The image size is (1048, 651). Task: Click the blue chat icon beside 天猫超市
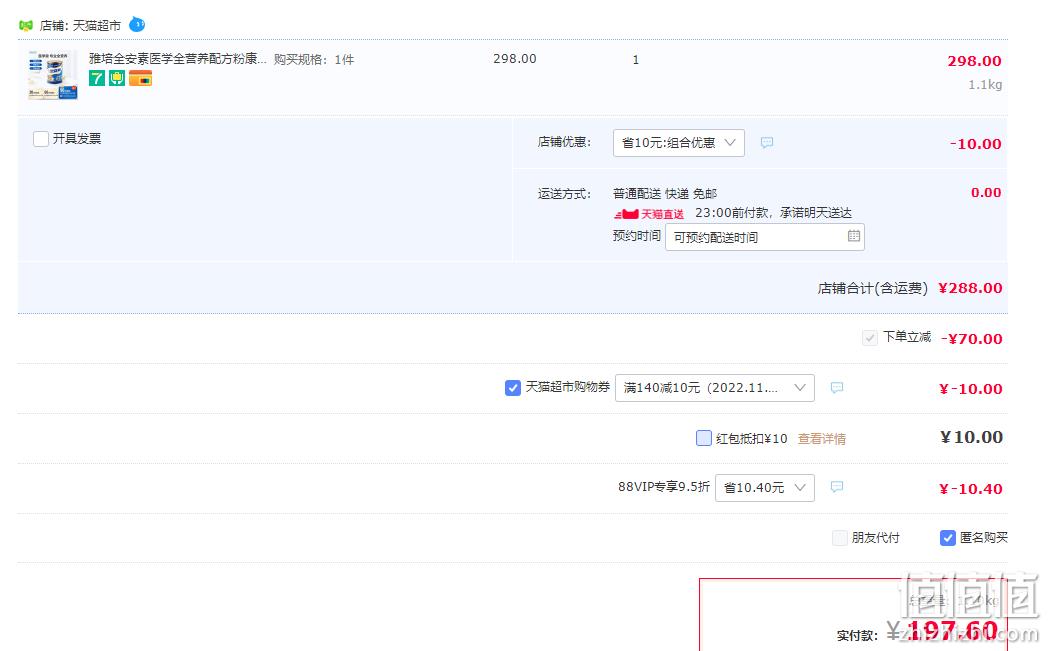[136, 25]
